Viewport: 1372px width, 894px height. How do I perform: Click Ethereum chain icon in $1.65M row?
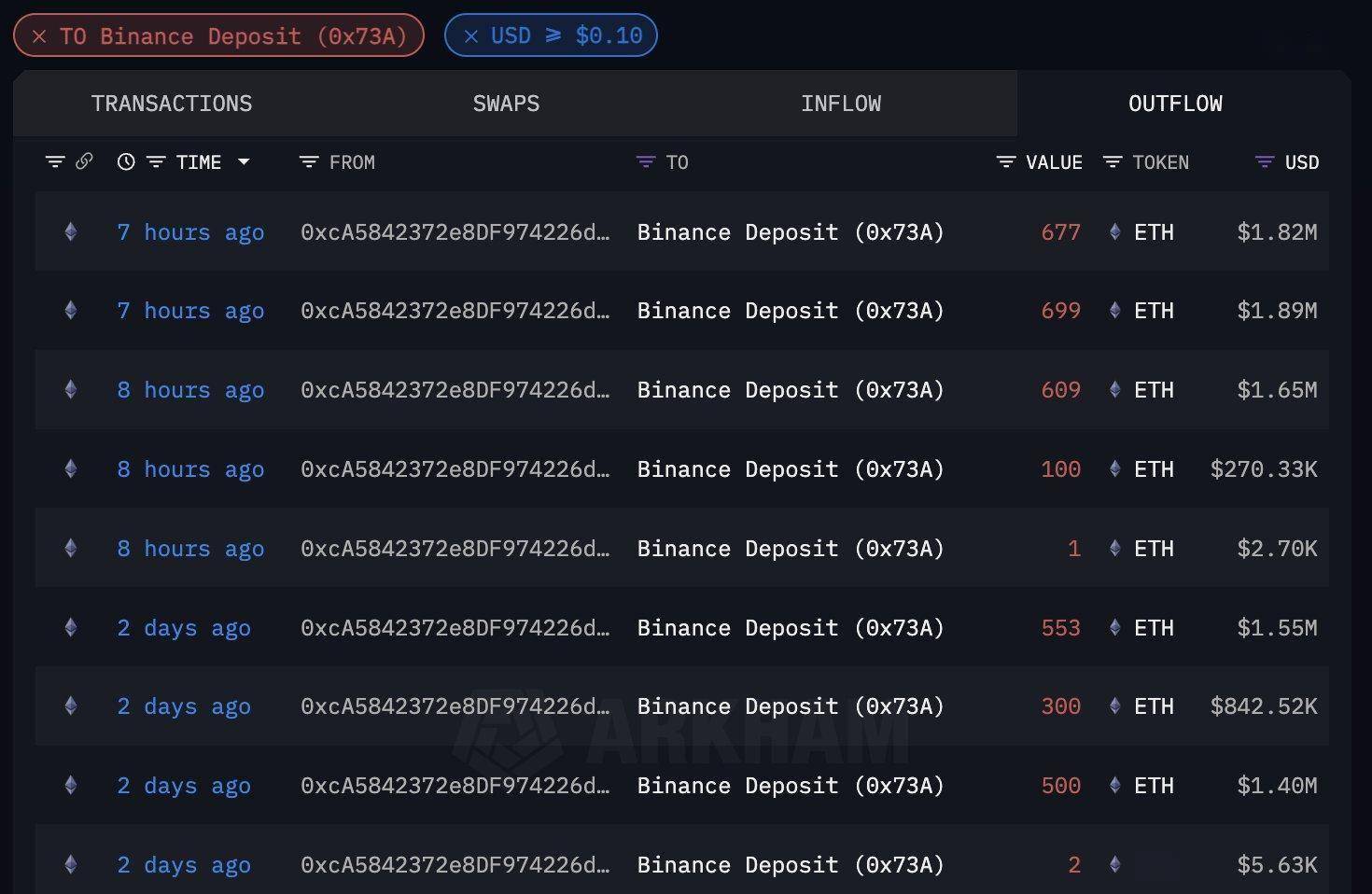70,389
